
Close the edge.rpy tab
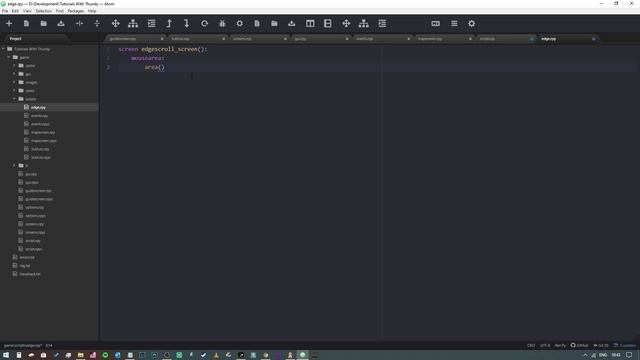[593, 39]
